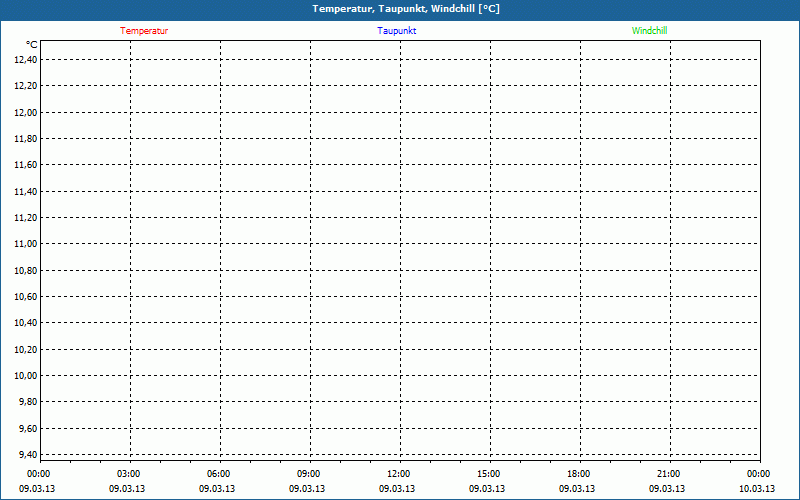800x500 pixels.
Task: Click the 11,00 y-axis value
Action: coord(26,244)
